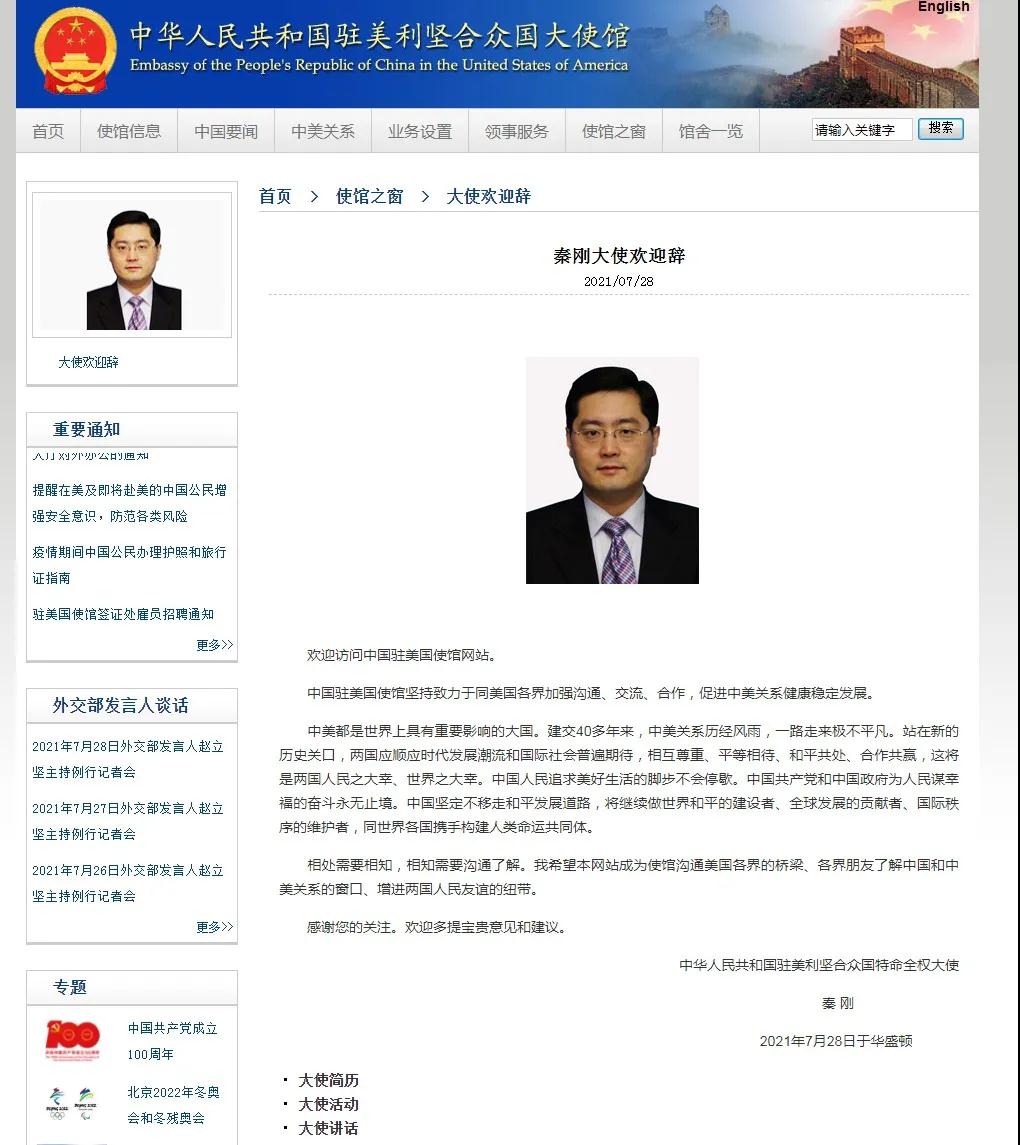The width and height of the screenshot is (1020, 1145).
Task: Open the July 28 spokesperson press conference
Action: tap(128, 759)
